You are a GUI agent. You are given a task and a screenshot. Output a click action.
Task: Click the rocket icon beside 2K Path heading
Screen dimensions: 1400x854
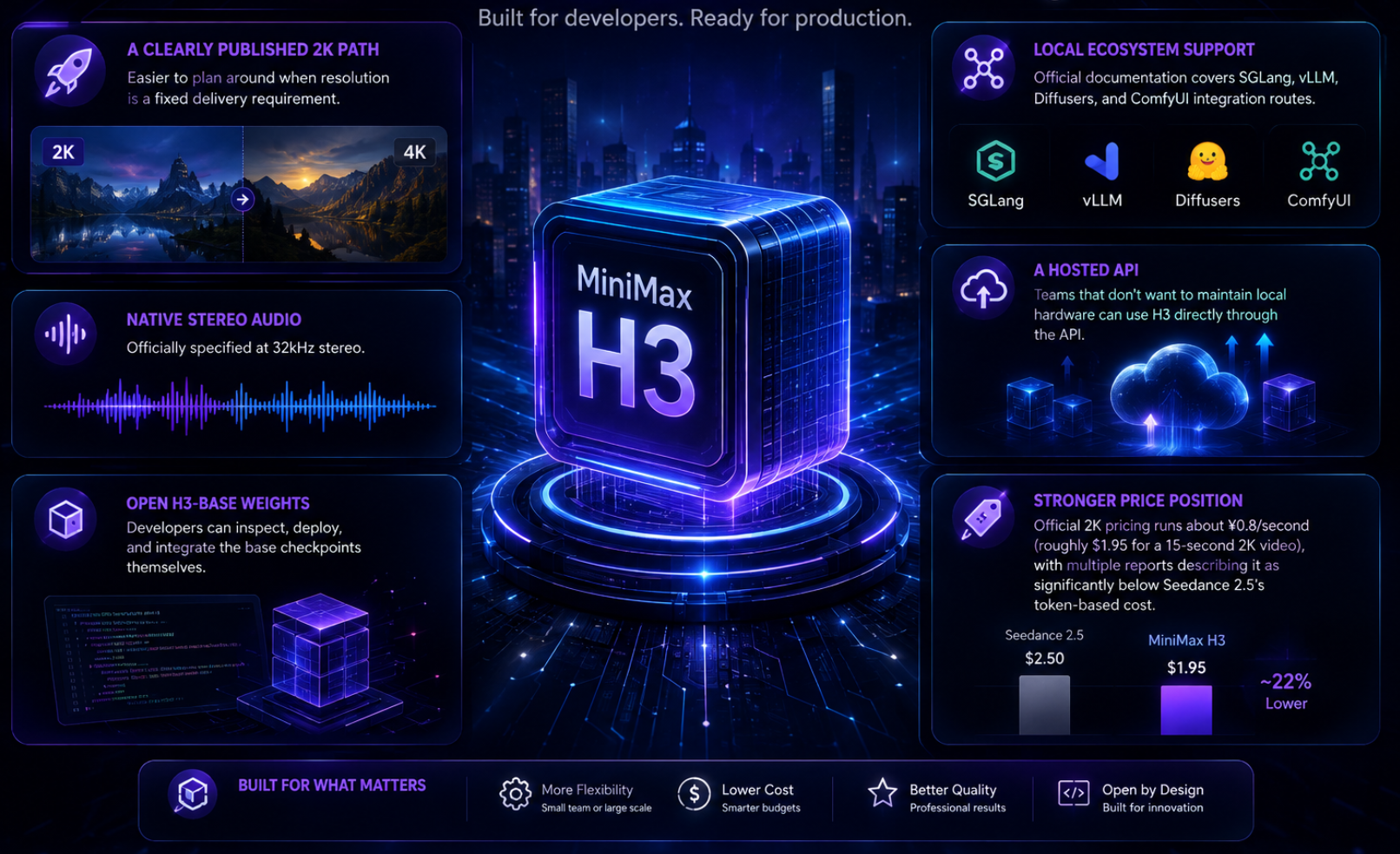69,71
